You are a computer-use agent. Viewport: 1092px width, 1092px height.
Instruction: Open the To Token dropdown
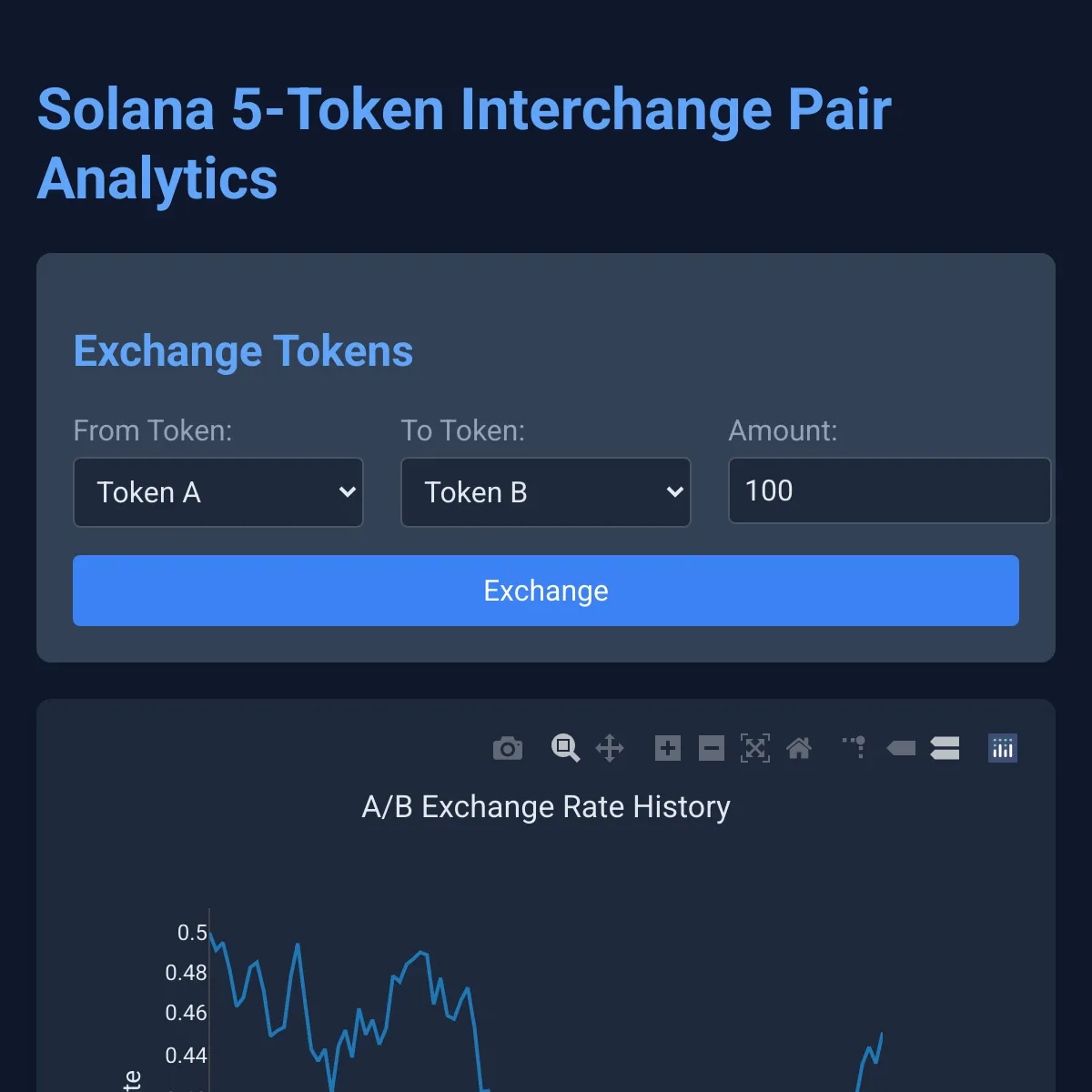point(546,492)
